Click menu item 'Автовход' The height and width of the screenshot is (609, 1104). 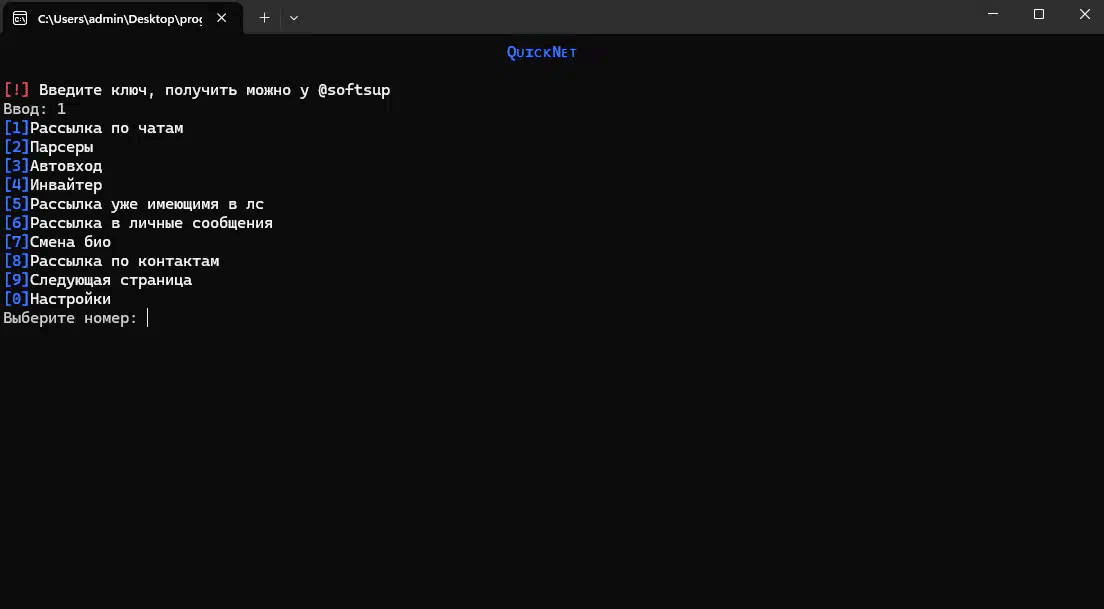coord(53,166)
